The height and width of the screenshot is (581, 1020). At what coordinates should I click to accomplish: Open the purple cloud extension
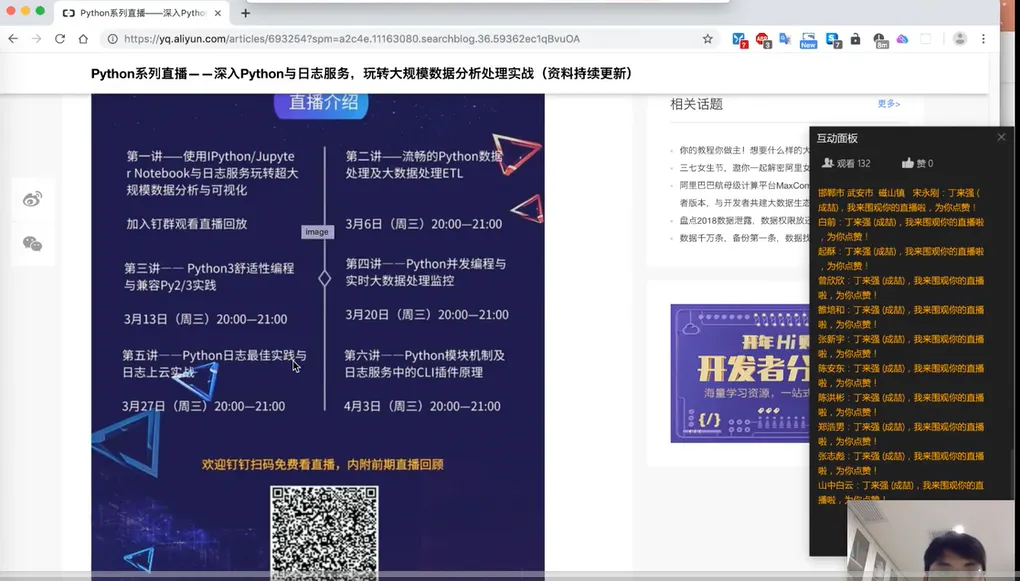click(x=902, y=39)
